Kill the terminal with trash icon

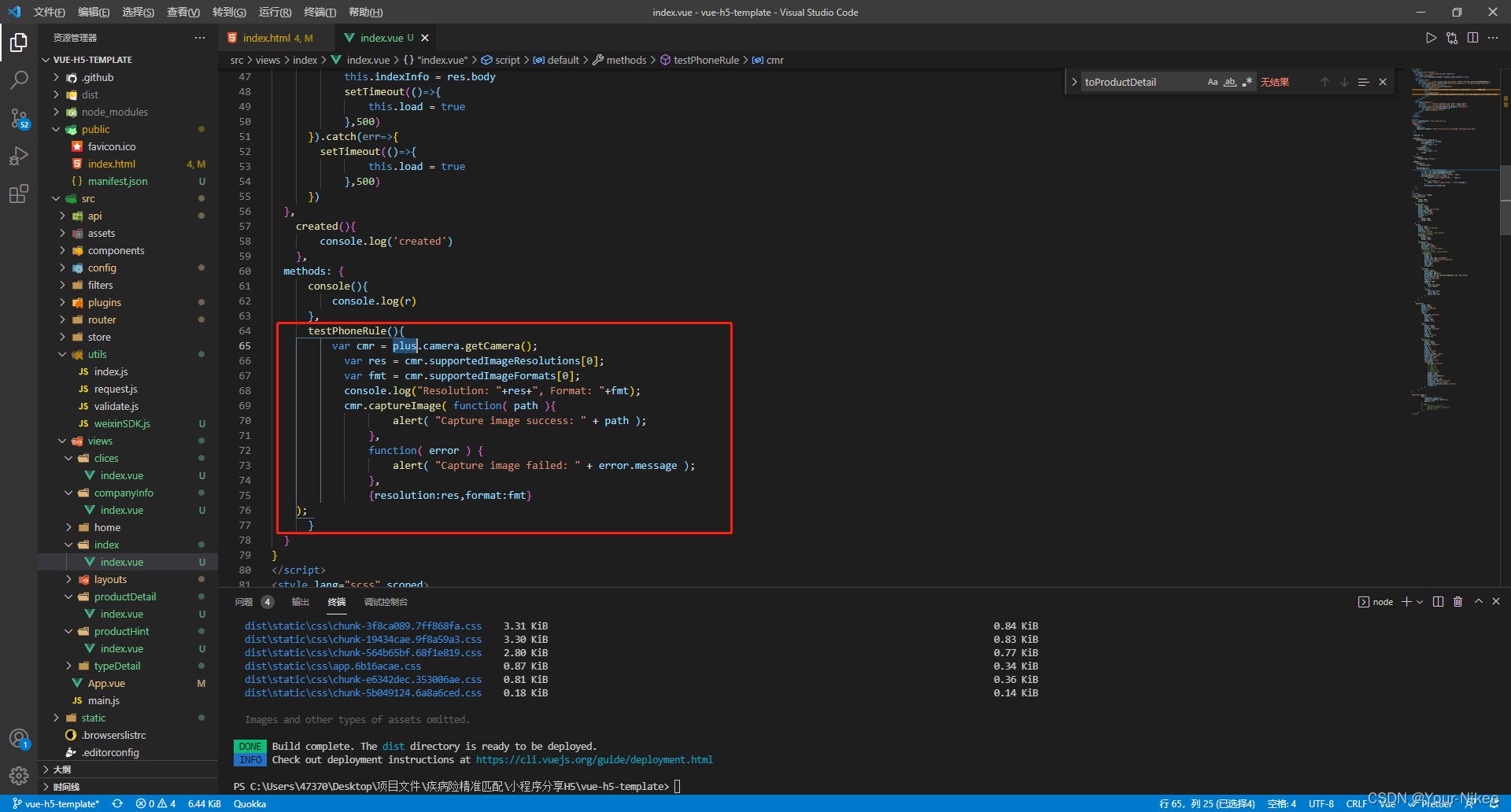point(1457,602)
